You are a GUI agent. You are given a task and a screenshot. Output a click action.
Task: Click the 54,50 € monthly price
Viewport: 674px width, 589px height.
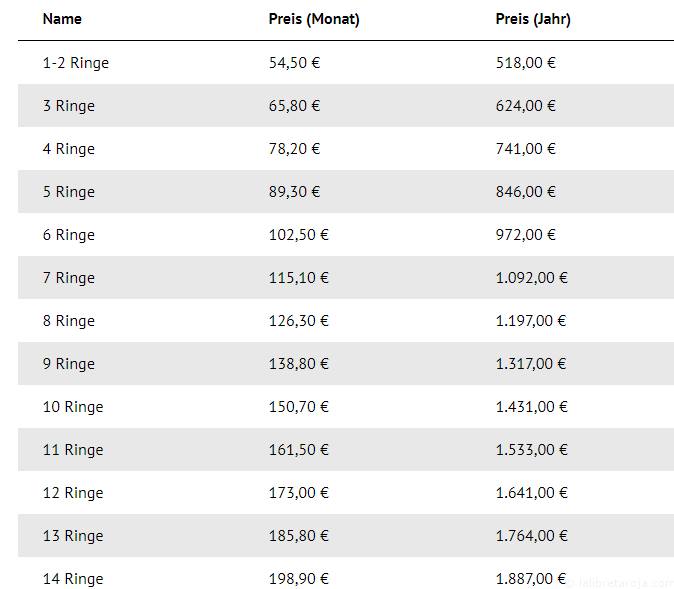coord(295,63)
